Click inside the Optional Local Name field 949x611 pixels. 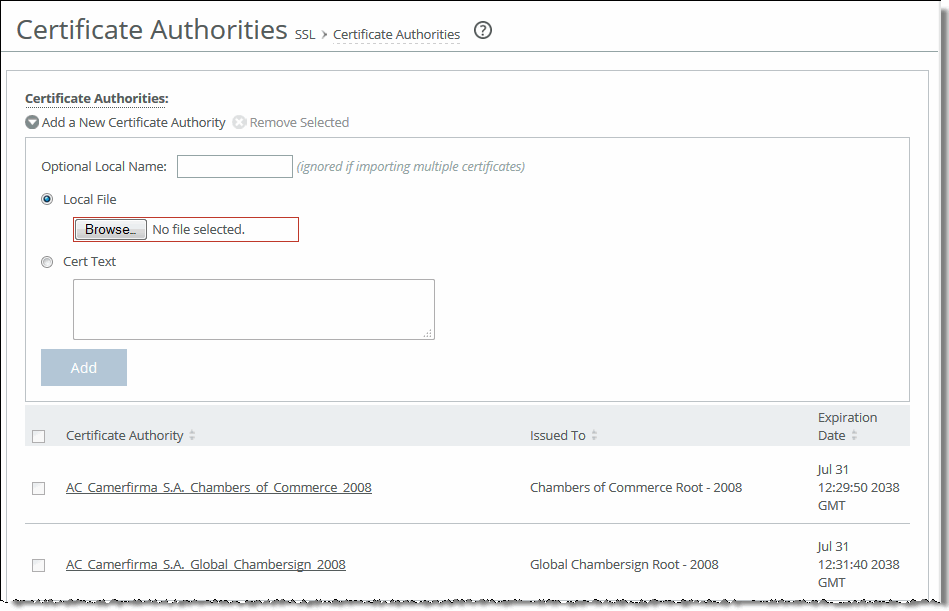tap(234, 166)
